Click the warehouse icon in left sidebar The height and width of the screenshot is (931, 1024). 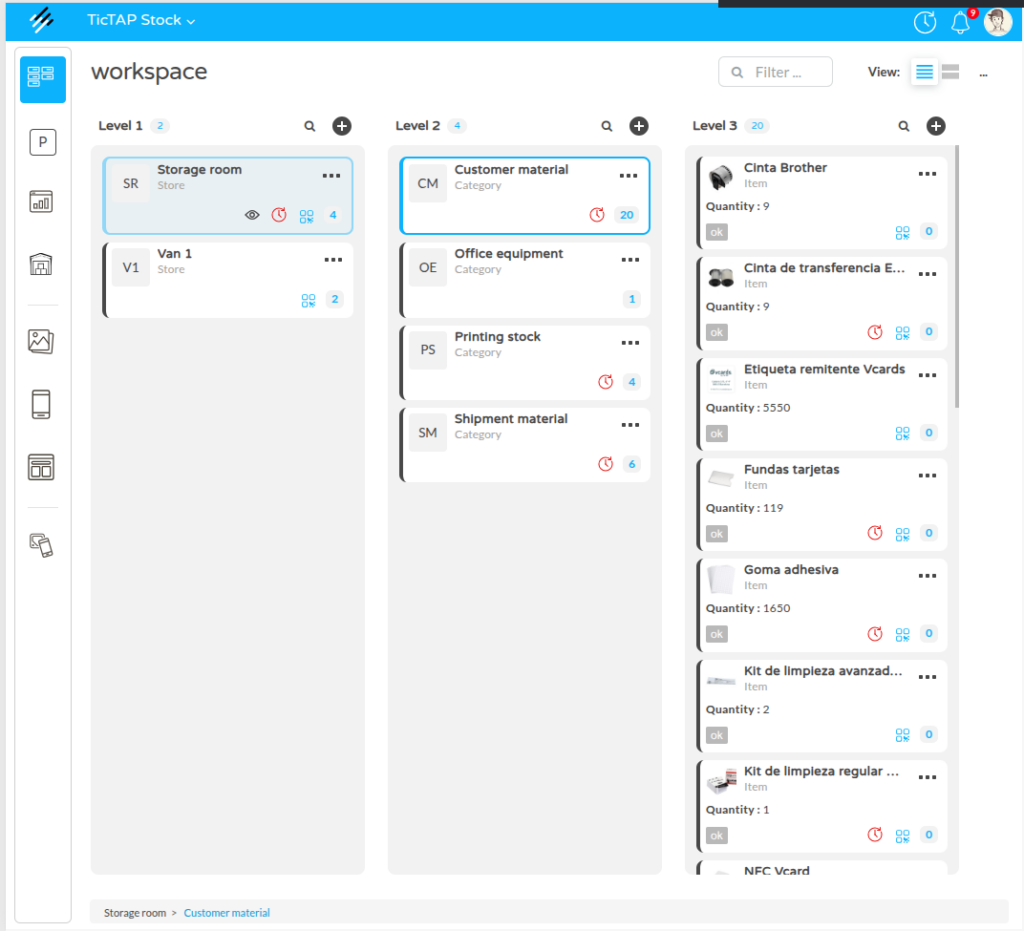pos(42,264)
